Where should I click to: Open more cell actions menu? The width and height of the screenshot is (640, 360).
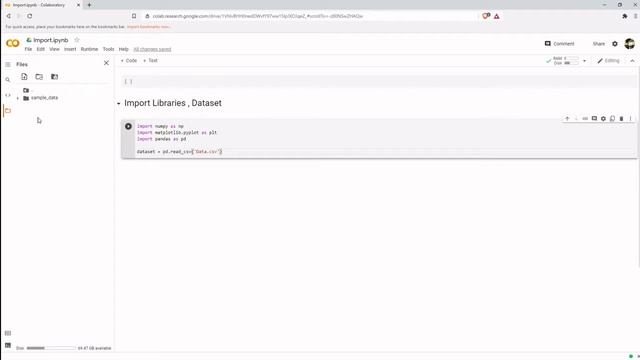pyautogui.click(x=630, y=119)
